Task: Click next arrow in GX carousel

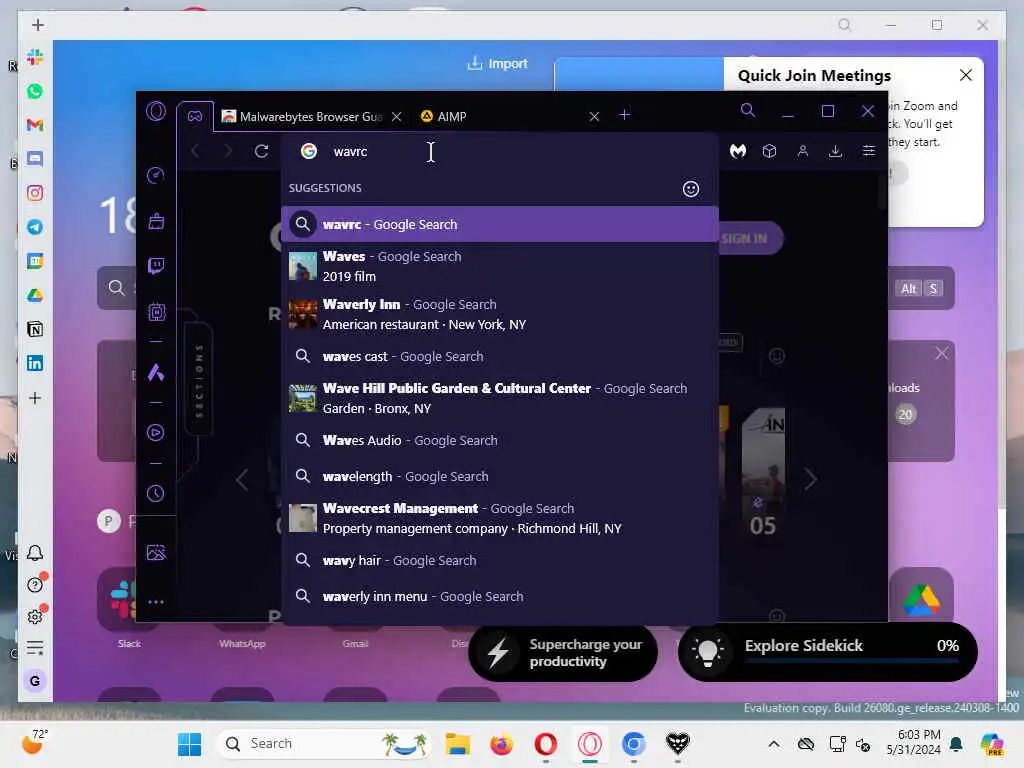Action: (x=810, y=479)
